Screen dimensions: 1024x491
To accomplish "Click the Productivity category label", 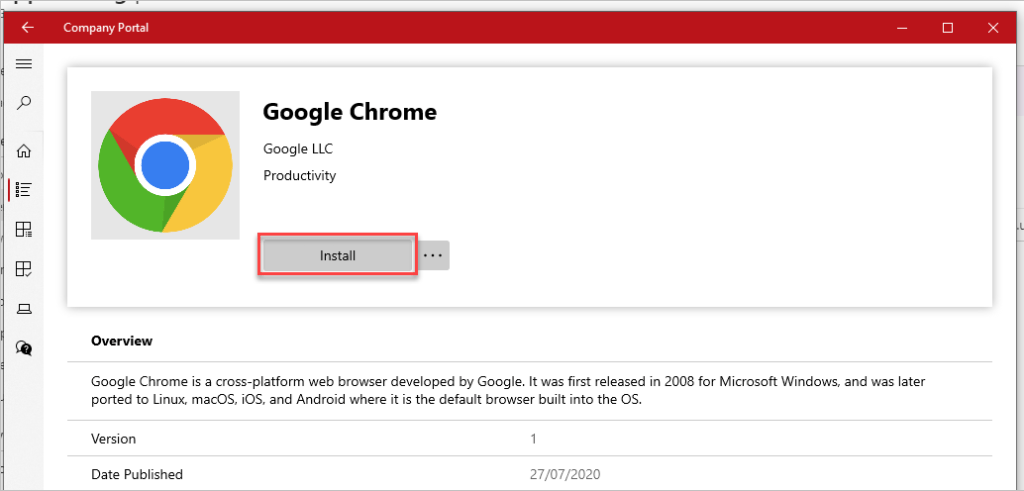I will point(300,175).
